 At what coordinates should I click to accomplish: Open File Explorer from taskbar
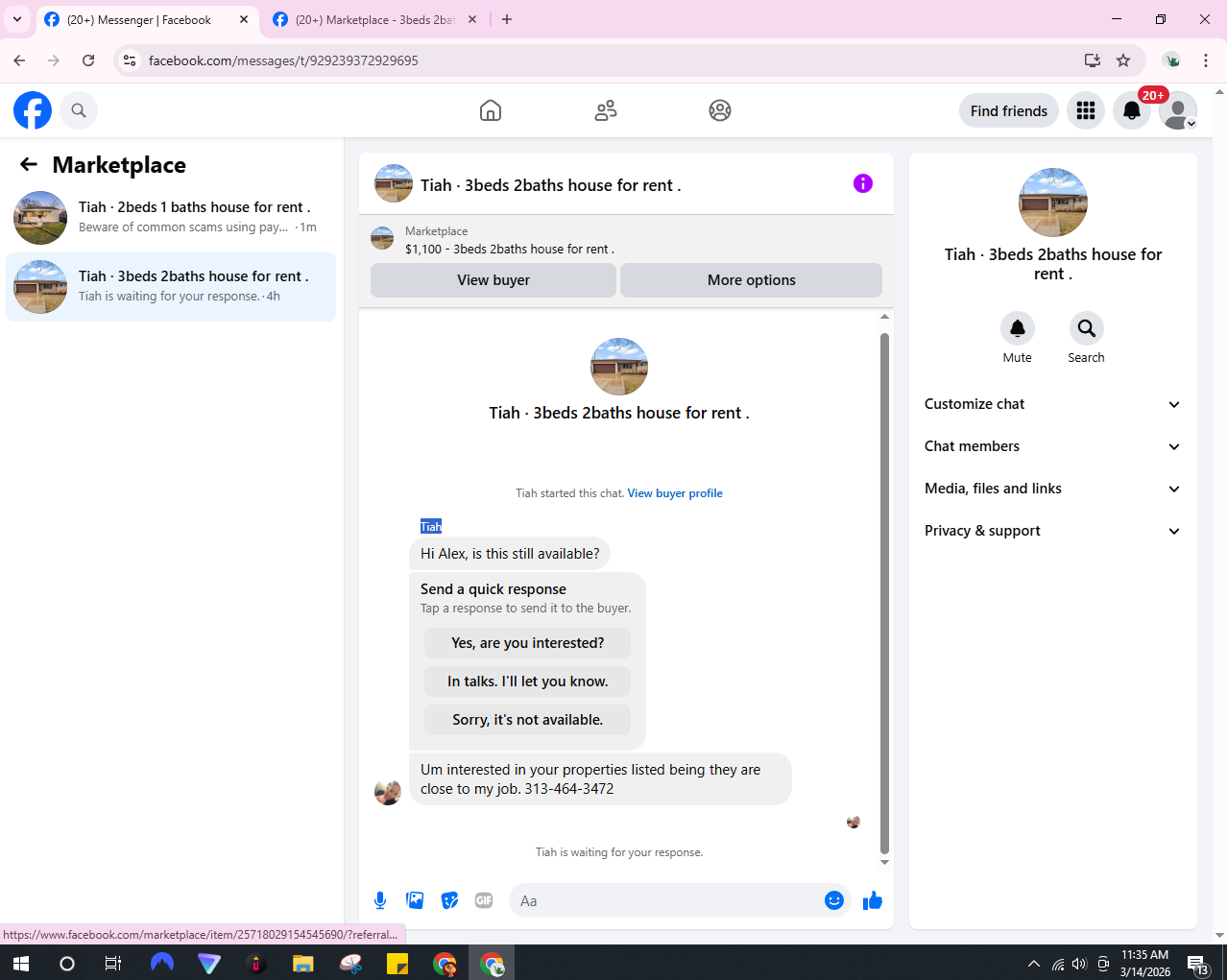click(x=303, y=963)
